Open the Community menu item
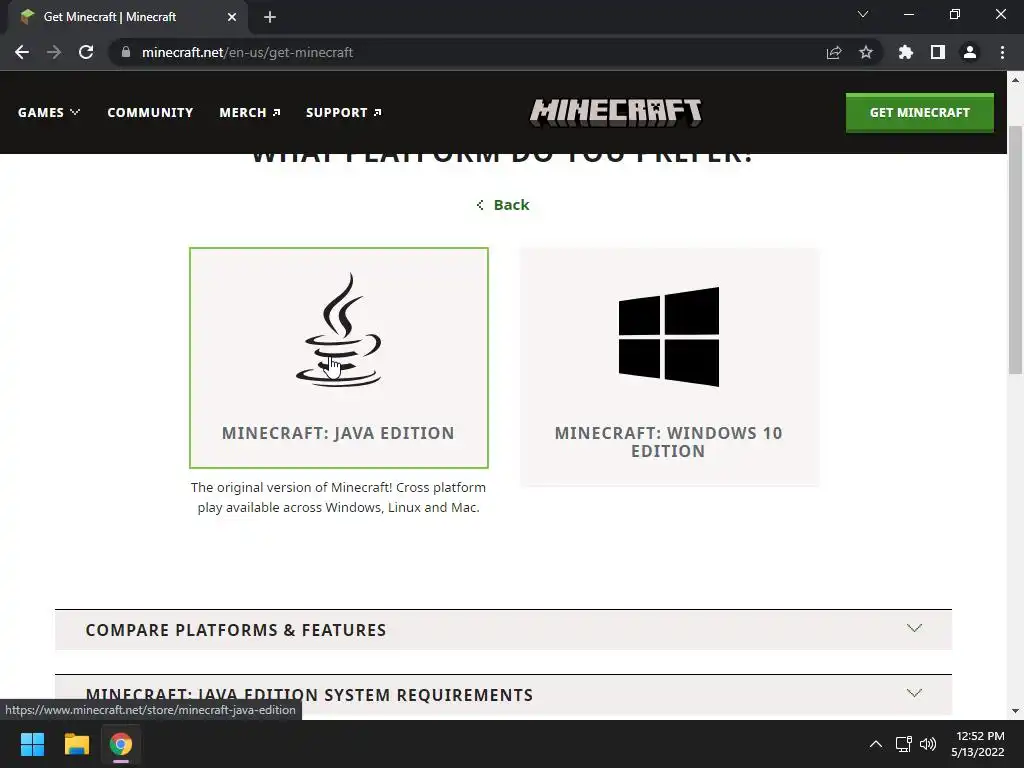The width and height of the screenshot is (1024, 768). click(x=150, y=112)
